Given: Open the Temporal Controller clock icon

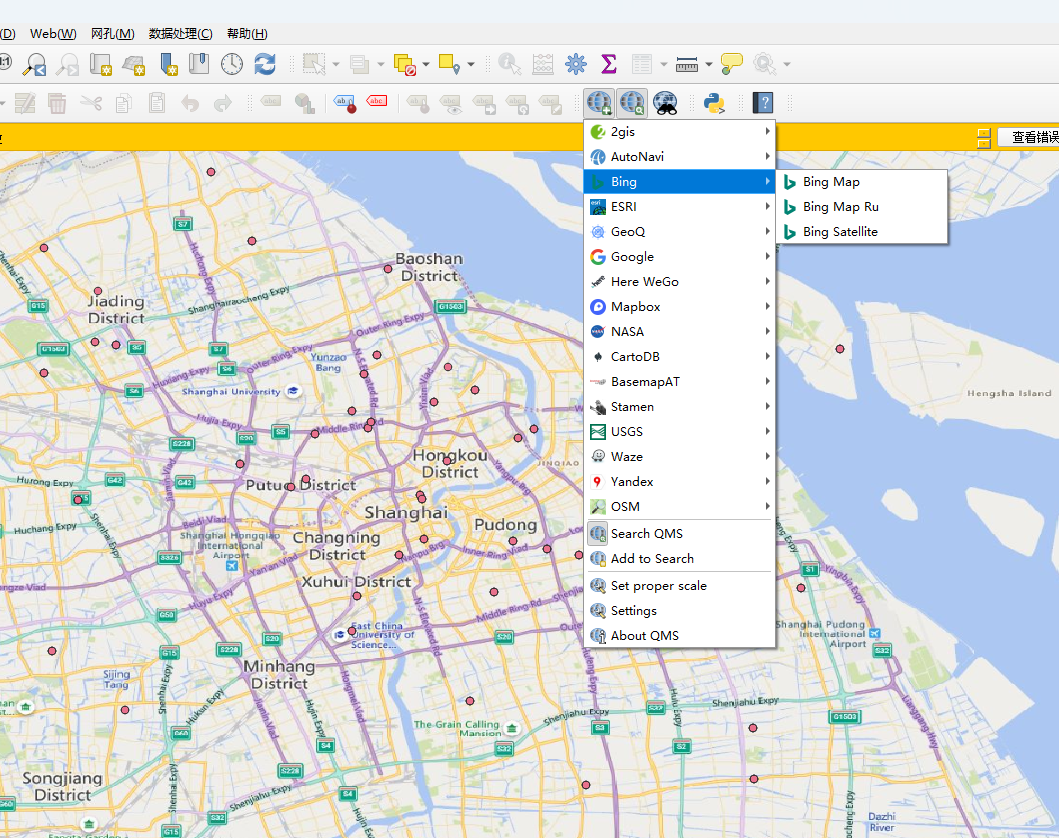Looking at the screenshot, I should point(232,64).
